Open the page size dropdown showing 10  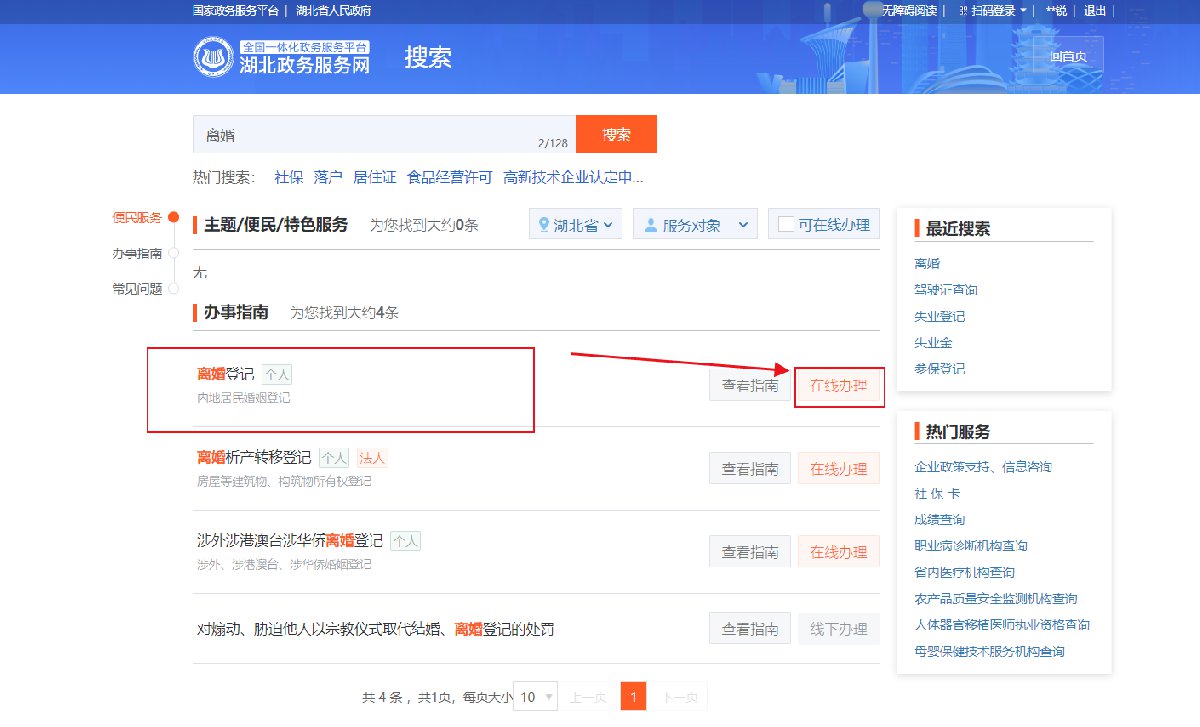pos(534,697)
